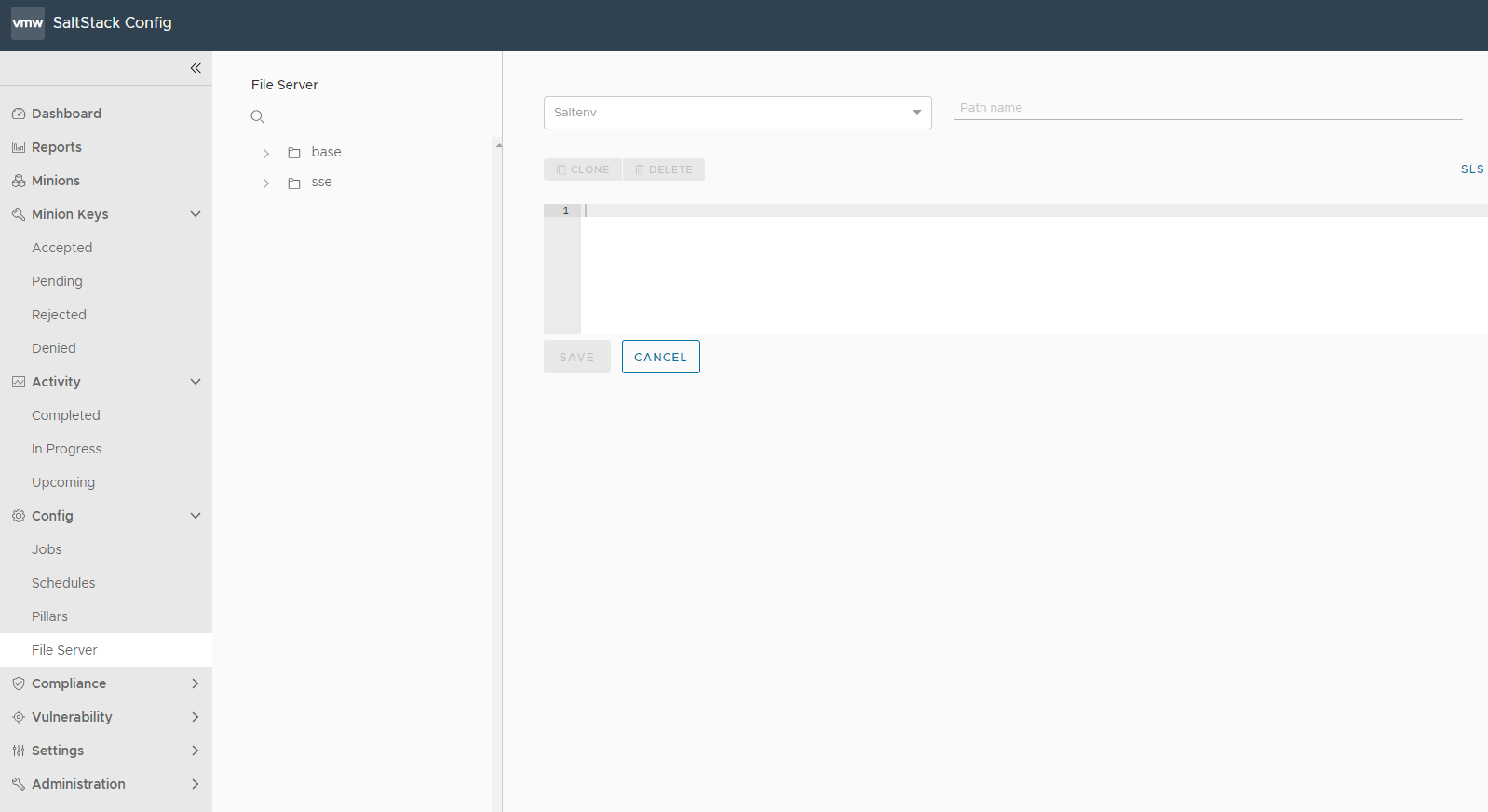The image size is (1488, 812).
Task: Select the sse tree item label
Action: click(x=322, y=182)
